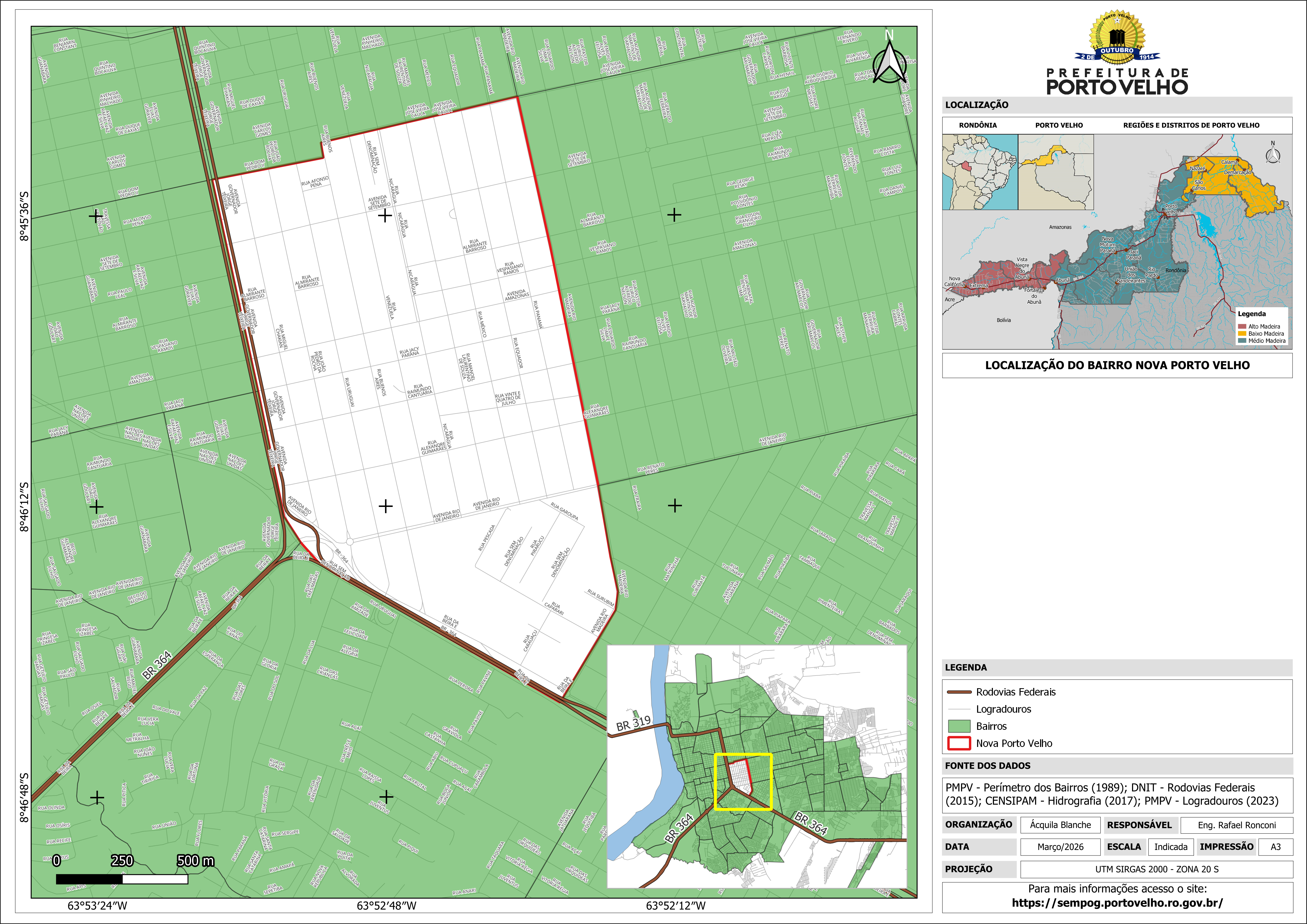Click the Porto Velho municipality thumbnail map
The width and height of the screenshot is (1307, 924).
(x=1056, y=172)
